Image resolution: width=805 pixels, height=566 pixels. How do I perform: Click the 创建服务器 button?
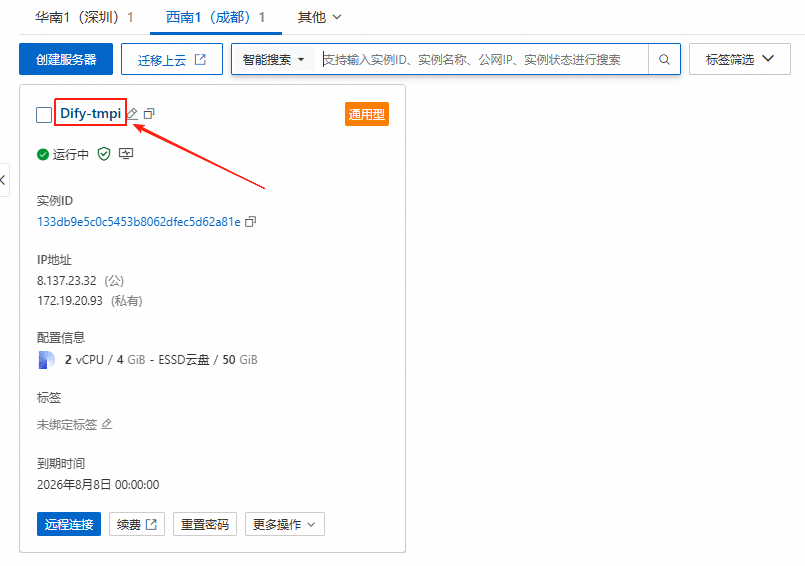click(66, 60)
